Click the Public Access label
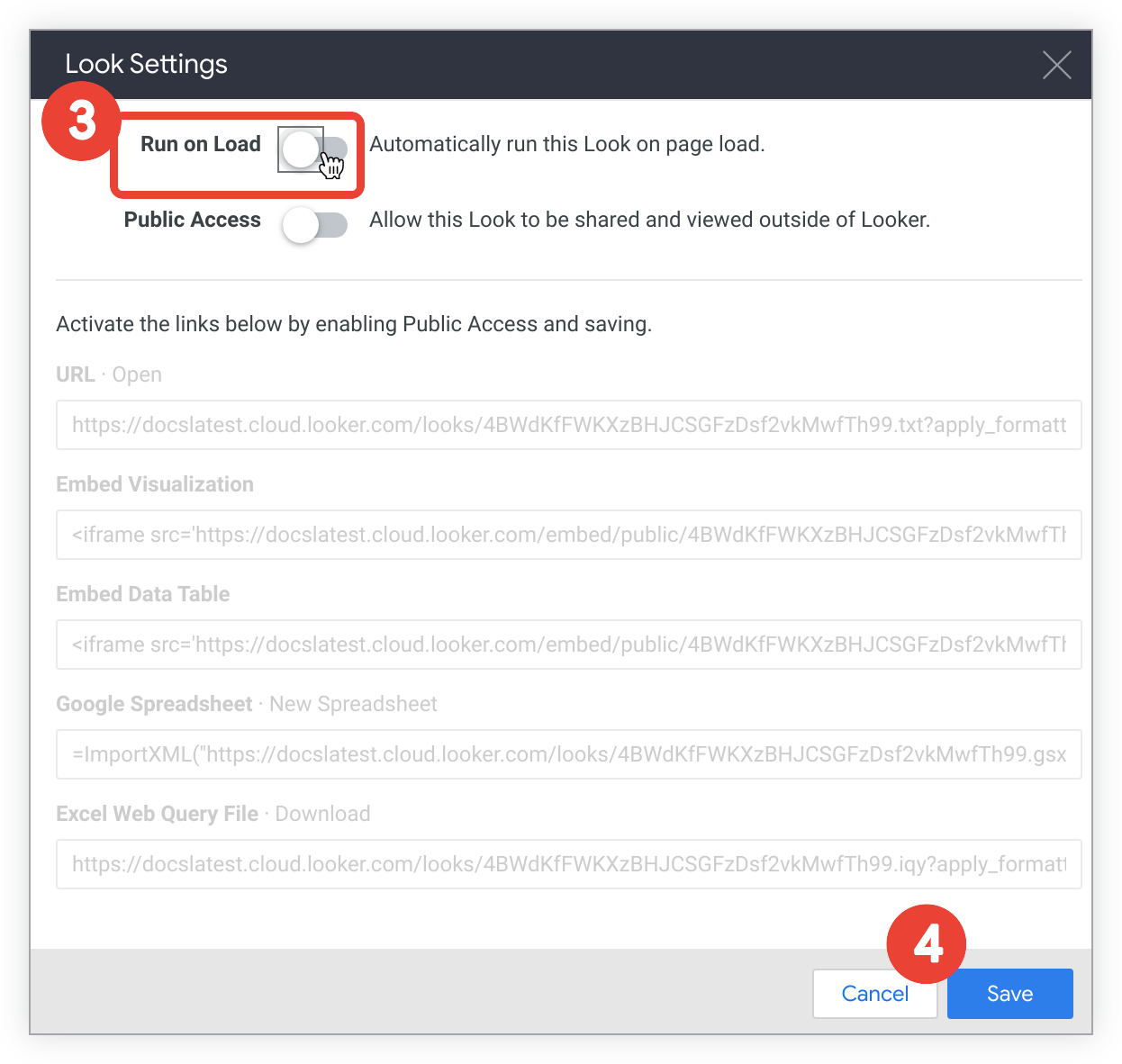 (192, 220)
